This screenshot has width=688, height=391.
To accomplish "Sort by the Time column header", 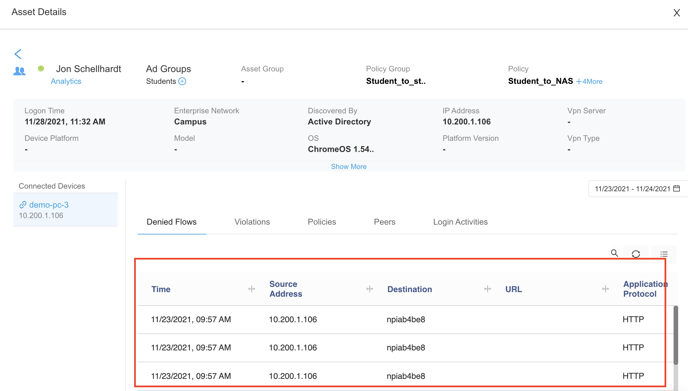I will pos(161,289).
